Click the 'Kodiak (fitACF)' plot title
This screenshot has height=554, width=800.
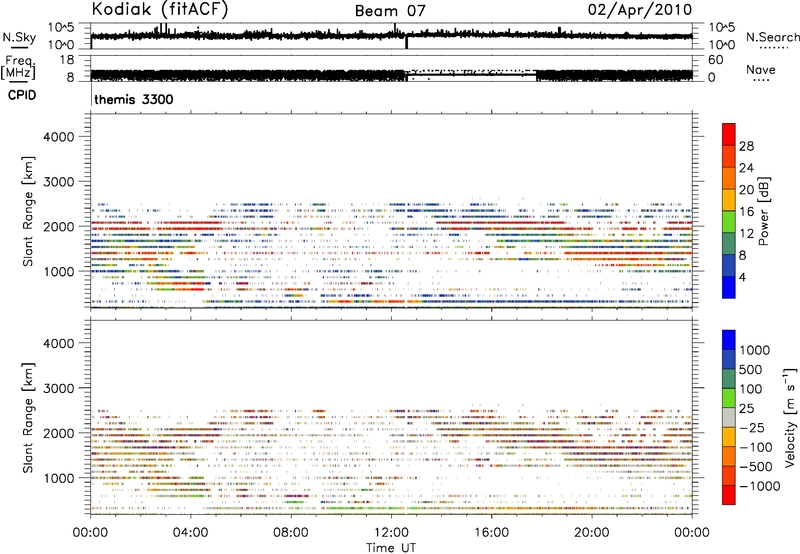tap(160, 9)
